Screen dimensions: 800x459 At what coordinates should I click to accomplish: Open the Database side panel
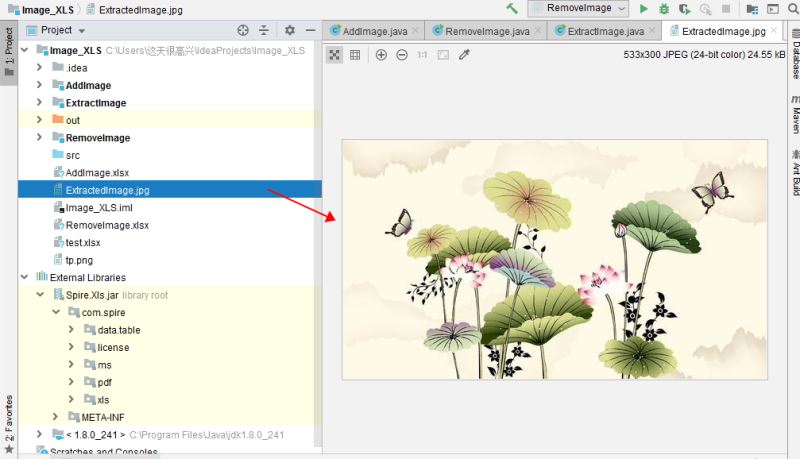click(x=794, y=57)
